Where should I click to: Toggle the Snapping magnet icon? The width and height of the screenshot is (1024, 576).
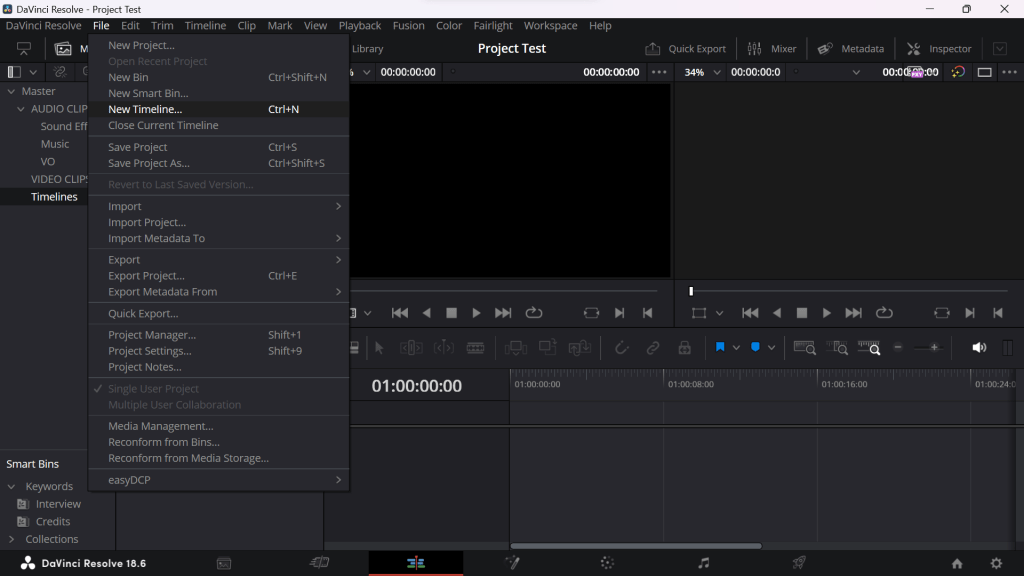tap(621, 348)
